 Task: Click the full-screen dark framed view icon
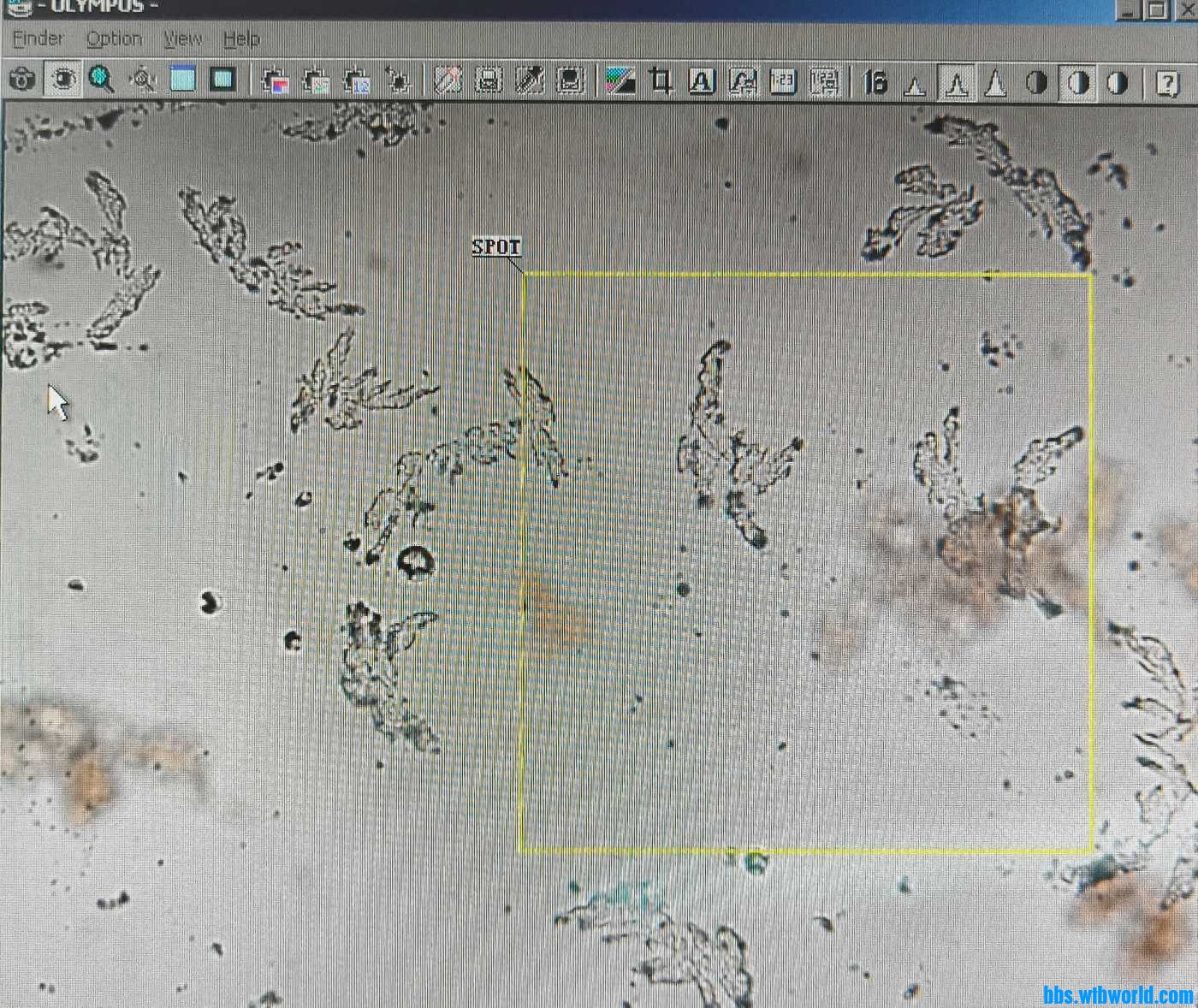click(223, 80)
